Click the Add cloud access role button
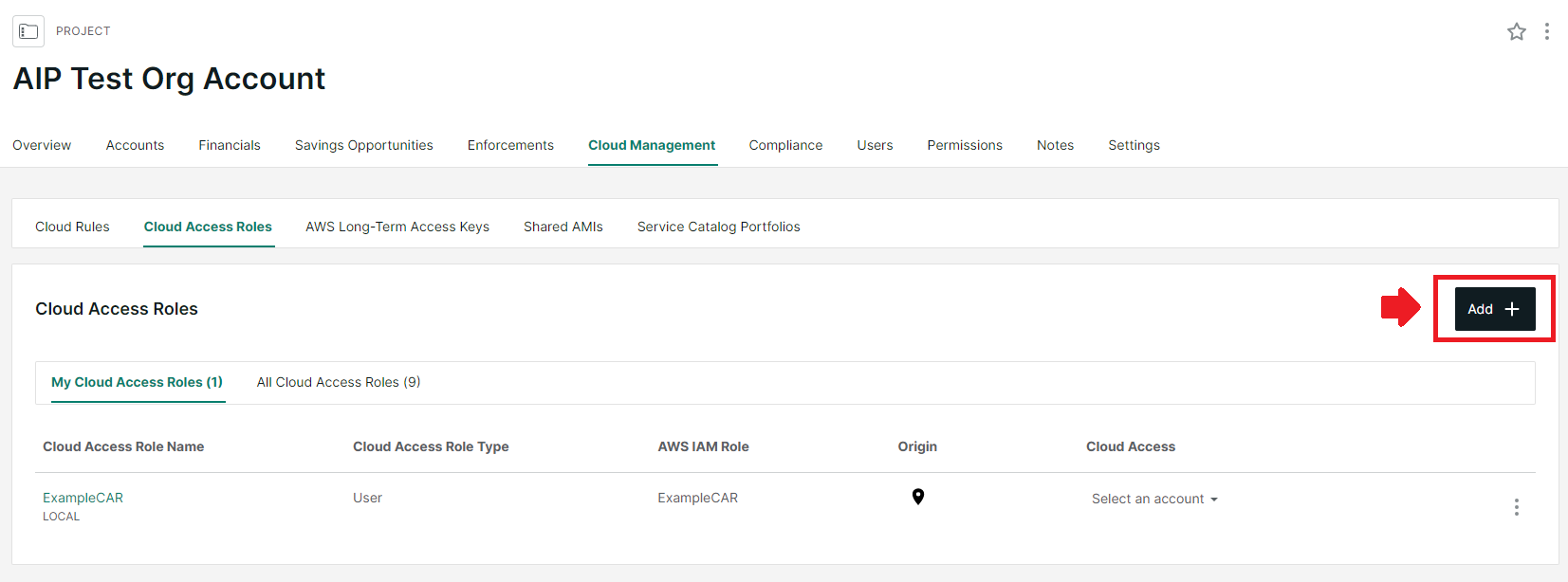The width and height of the screenshot is (1568, 582). (1494, 309)
